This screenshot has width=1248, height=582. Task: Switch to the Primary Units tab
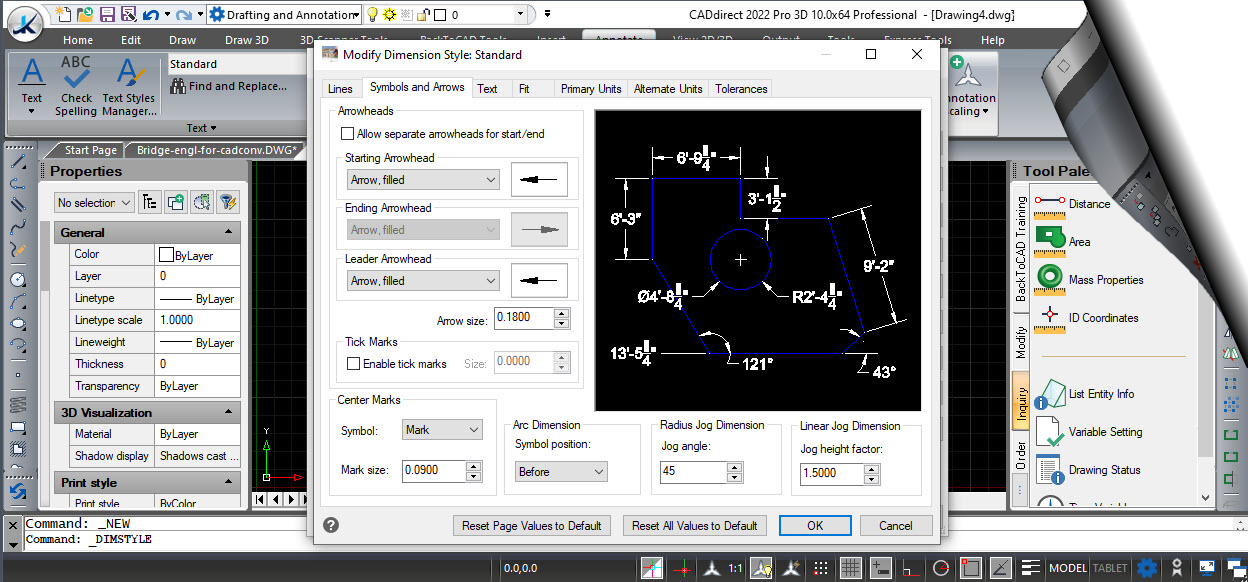coord(591,89)
